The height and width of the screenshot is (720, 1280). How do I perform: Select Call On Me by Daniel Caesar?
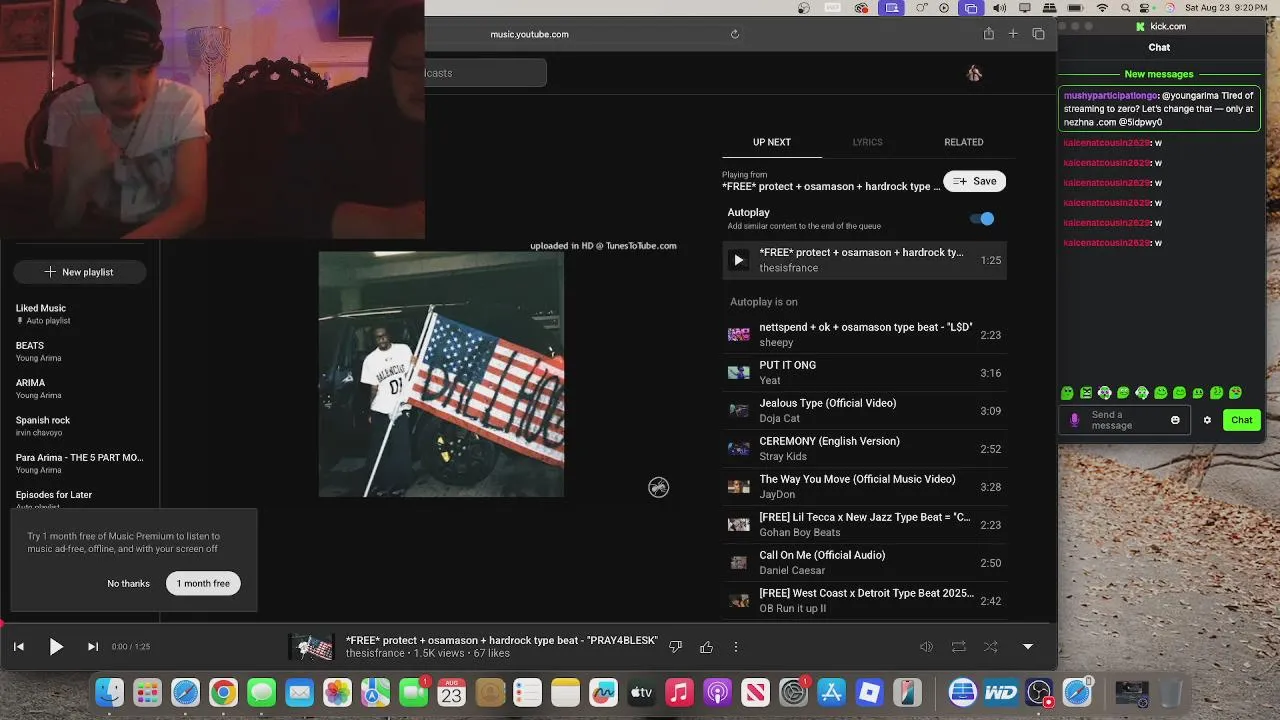pyautogui.click(x=865, y=563)
